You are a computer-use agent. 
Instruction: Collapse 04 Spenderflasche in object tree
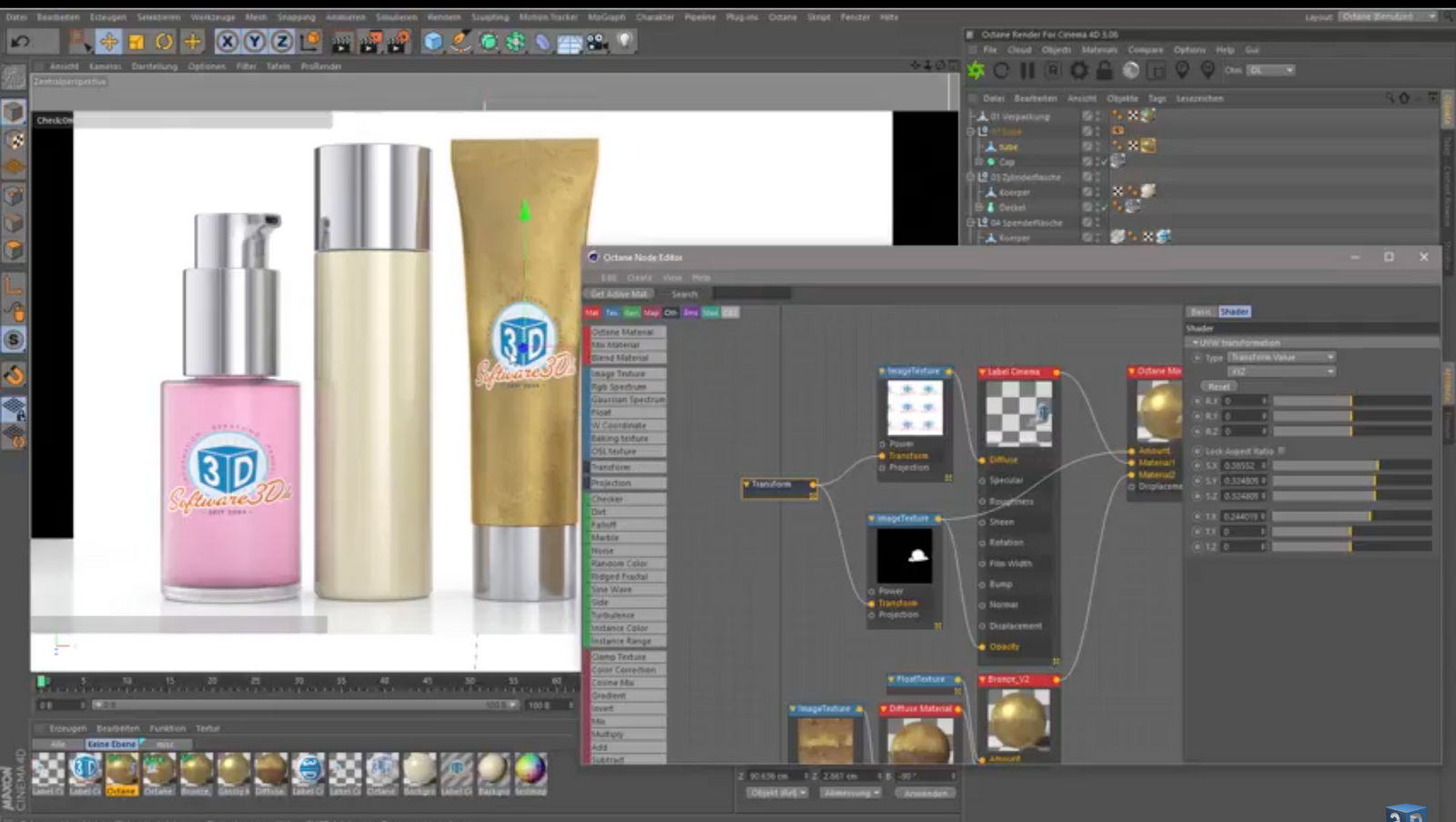(971, 222)
